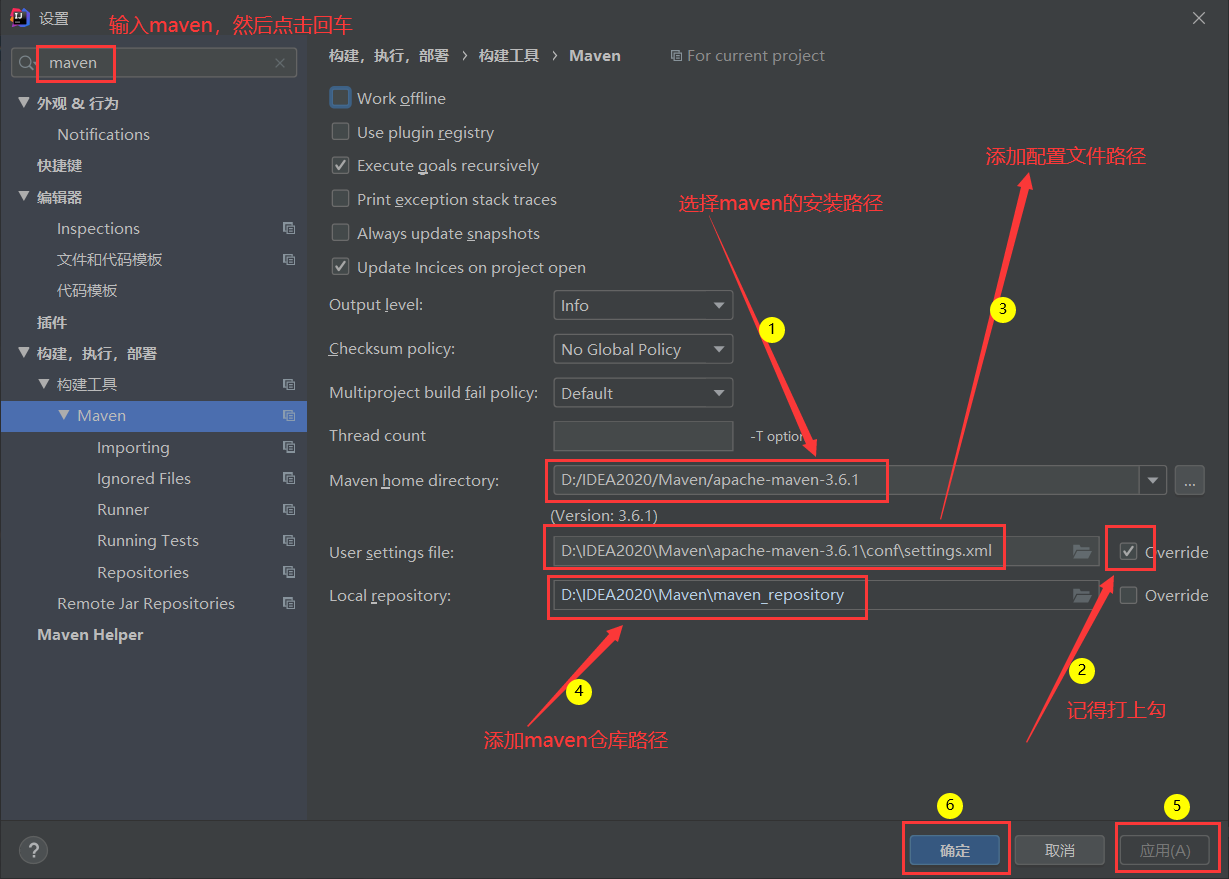Image resolution: width=1229 pixels, height=879 pixels.
Task: Click the folder icon in the Local repository field
Action: click(x=1081, y=595)
